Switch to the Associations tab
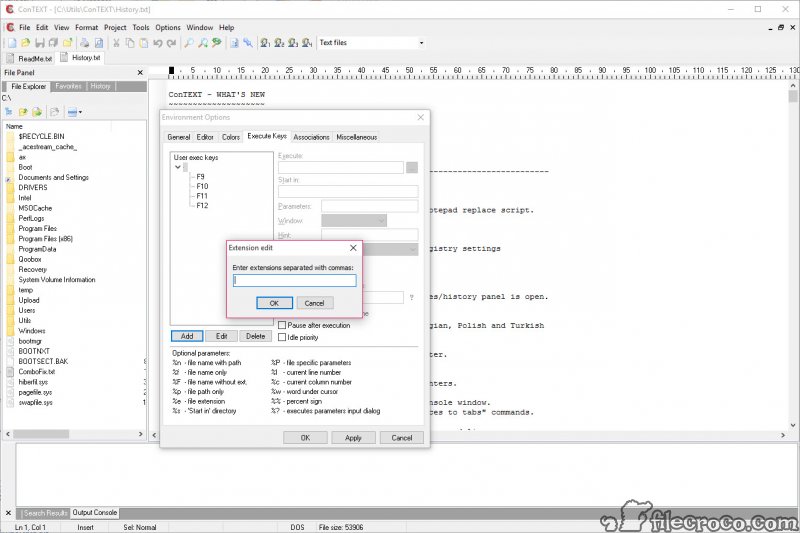 (x=311, y=137)
